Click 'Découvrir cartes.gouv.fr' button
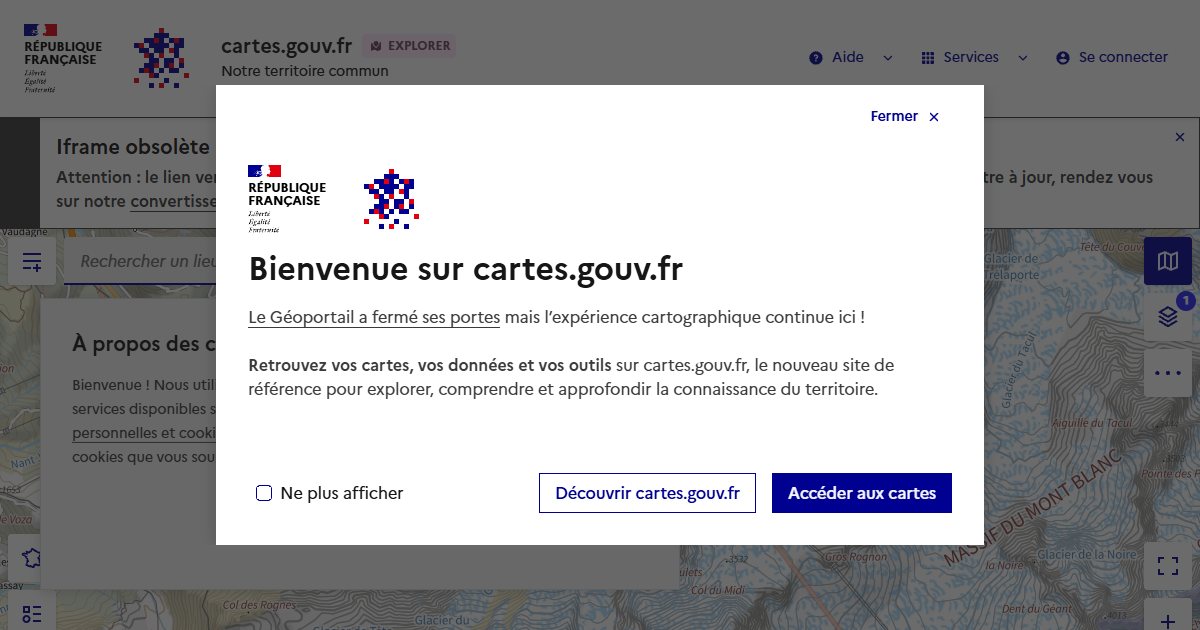1200x630 pixels. pos(647,493)
